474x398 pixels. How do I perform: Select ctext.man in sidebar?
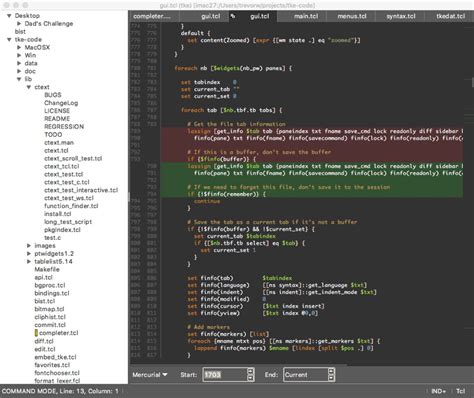[x=59, y=143]
